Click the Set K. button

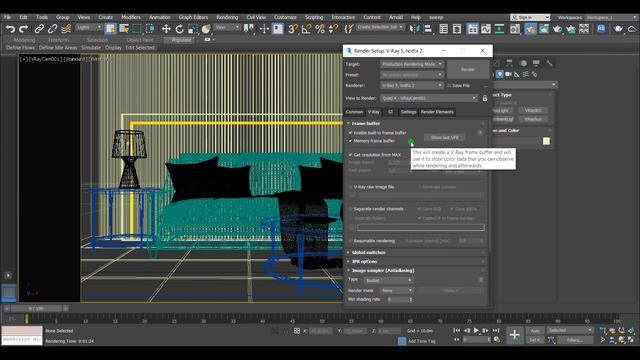535,340
